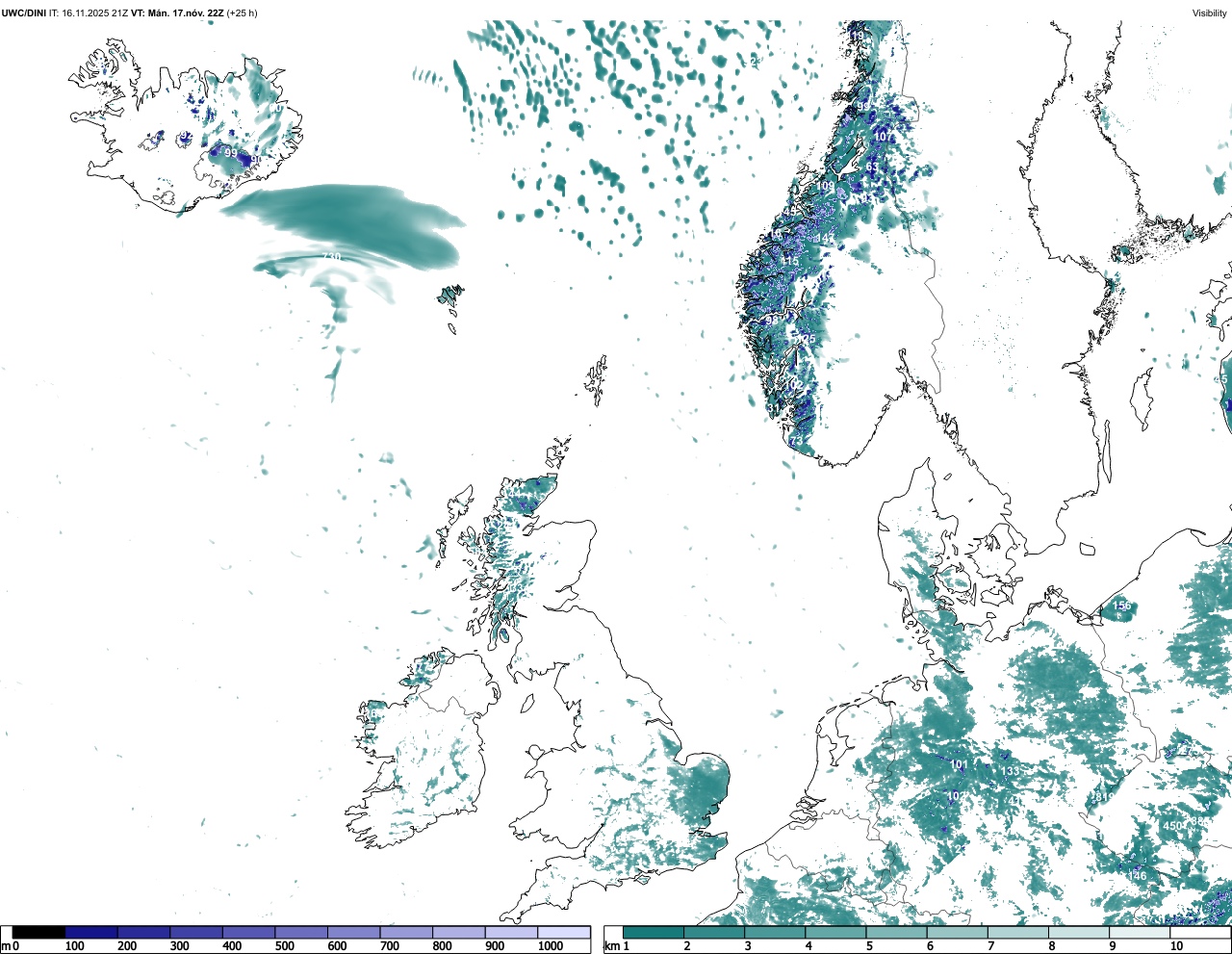The width and height of the screenshot is (1232, 954).
Task: Click the "146" visibility value on the map
Action: coord(1137,876)
